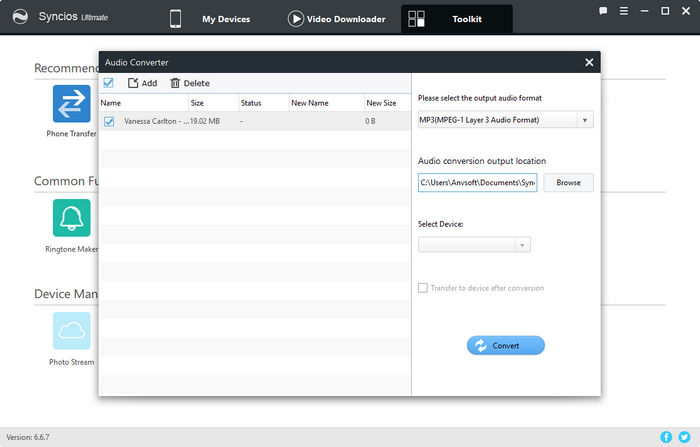Open the Twitter link icon

(x=684, y=437)
